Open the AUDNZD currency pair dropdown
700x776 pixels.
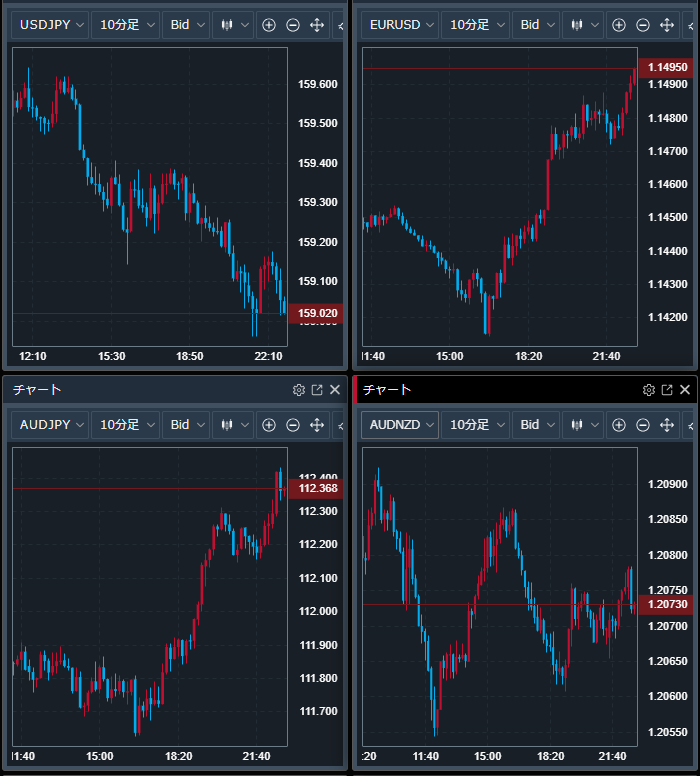click(x=400, y=425)
